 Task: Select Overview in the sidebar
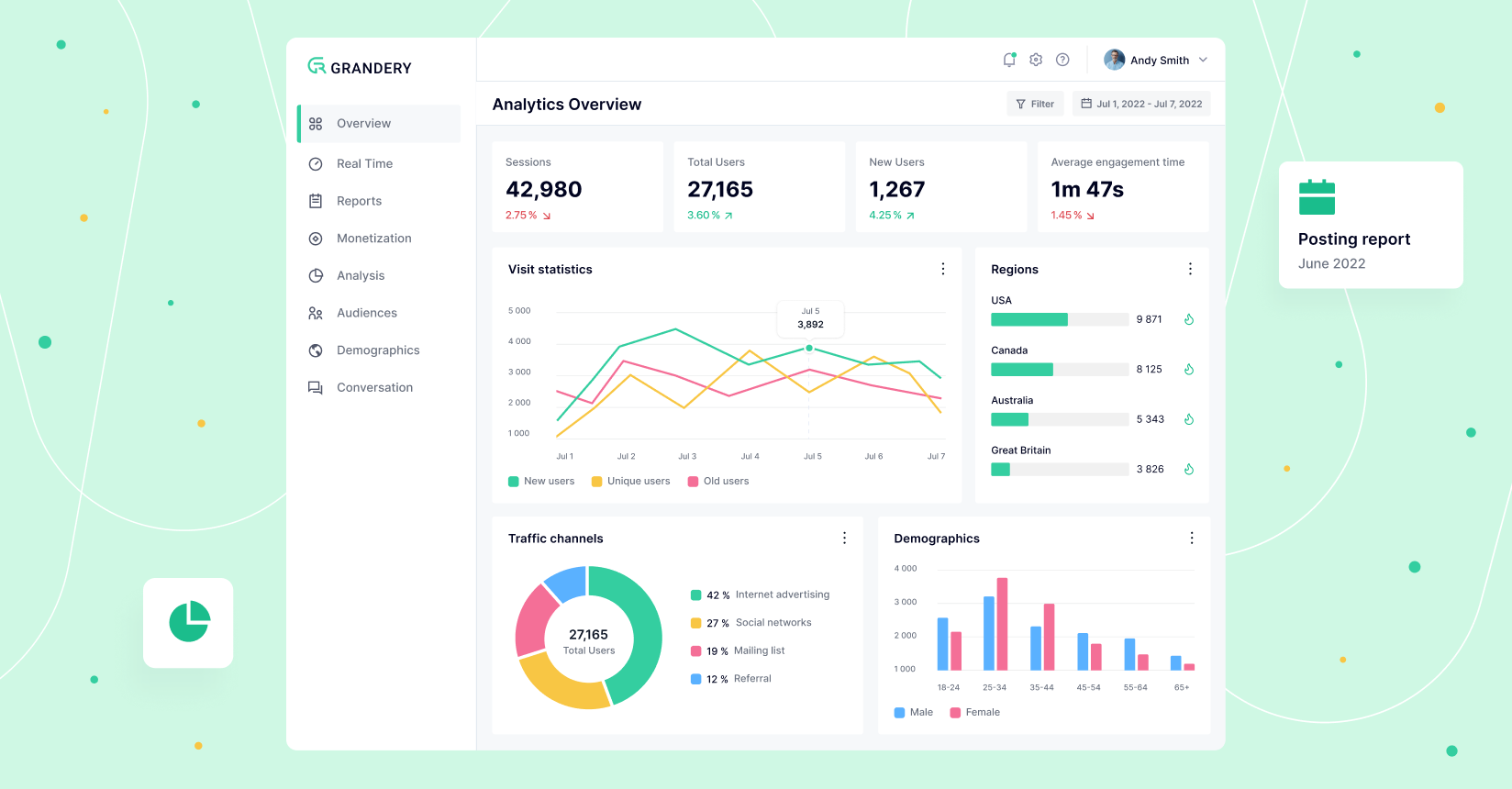[379, 124]
